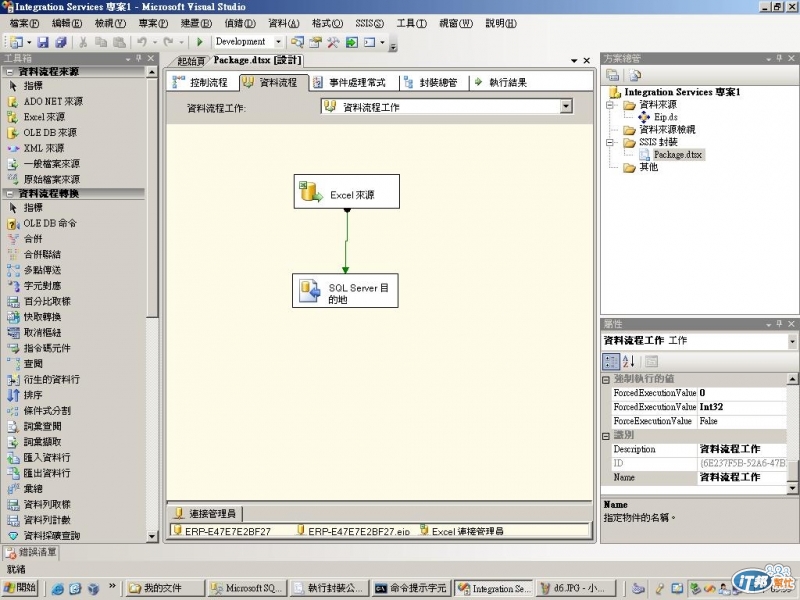Open the properties object selector dropdown
The width and height of the screenshot is (800, 600).
click(x=792, y=341)
